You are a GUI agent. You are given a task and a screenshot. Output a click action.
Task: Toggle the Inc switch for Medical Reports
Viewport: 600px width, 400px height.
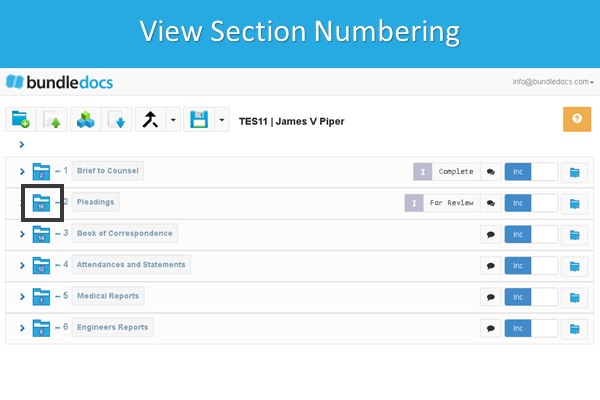click(x=530, y=297)
